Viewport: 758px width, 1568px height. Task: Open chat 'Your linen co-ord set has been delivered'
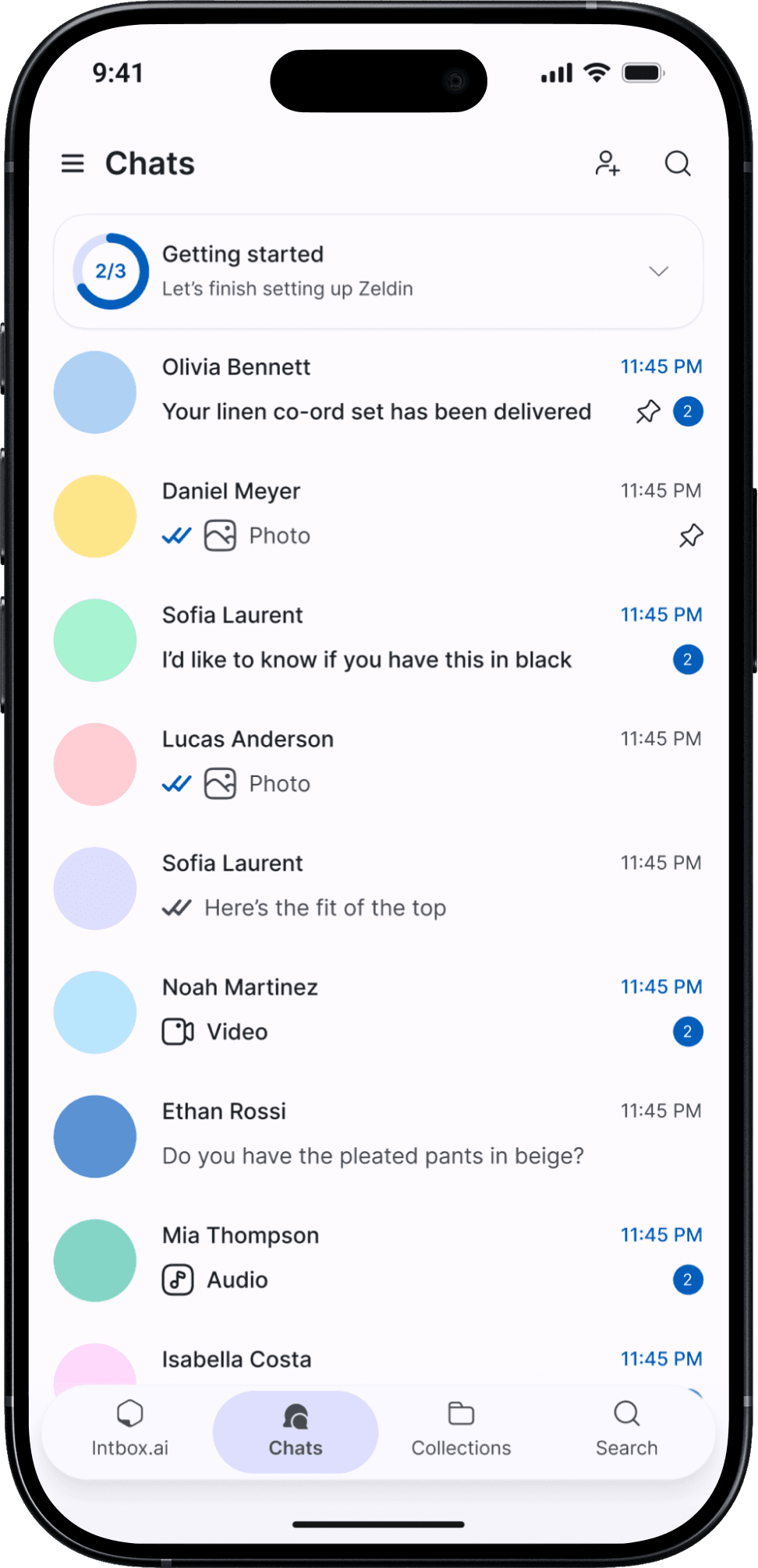377,411
